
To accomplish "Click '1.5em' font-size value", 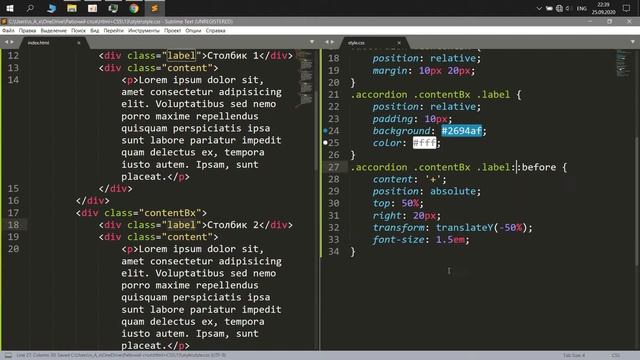I will point(450,240).
